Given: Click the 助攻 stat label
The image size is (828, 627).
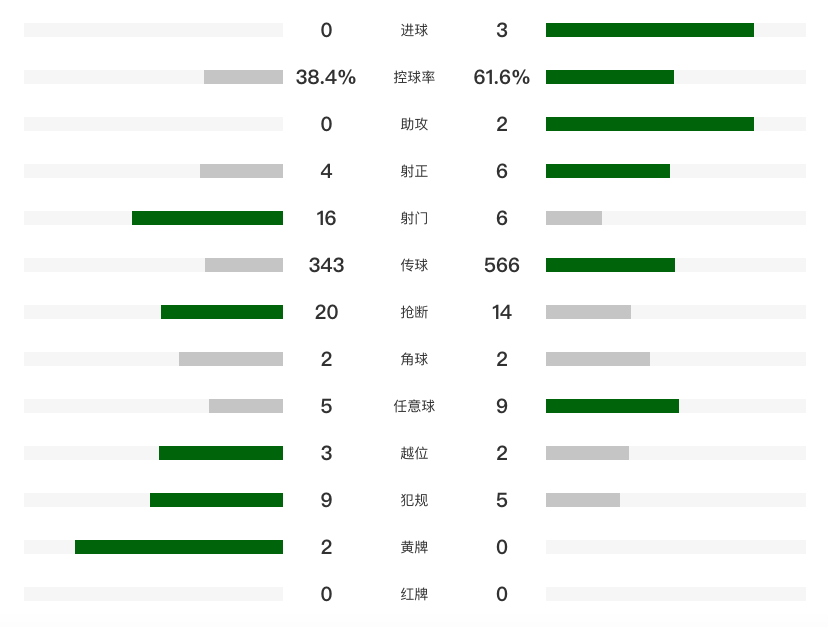Looking at the screenshot, I should tap(414, 124).
